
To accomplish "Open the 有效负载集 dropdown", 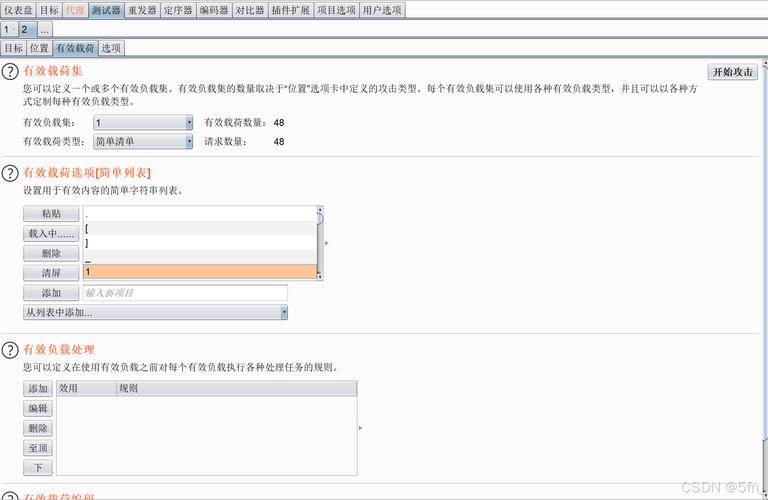I will [x=143, y=122].
